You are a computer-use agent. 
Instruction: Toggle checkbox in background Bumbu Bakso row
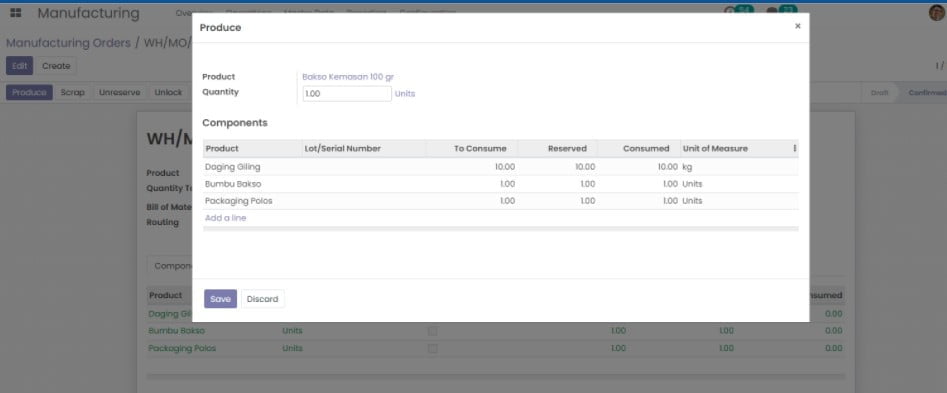(x=432, y=331)
